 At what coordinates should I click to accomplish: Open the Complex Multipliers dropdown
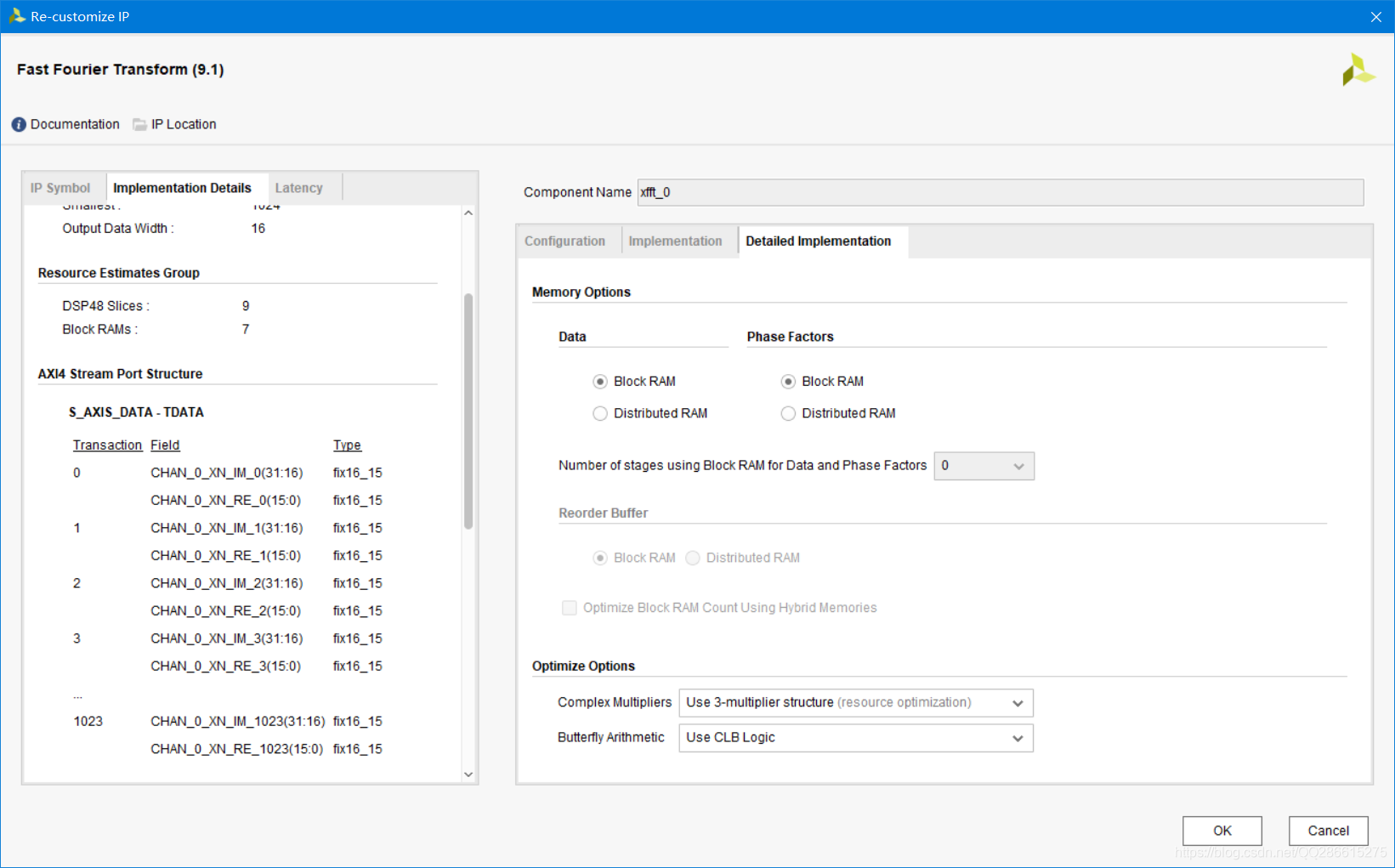coord(856,703)
